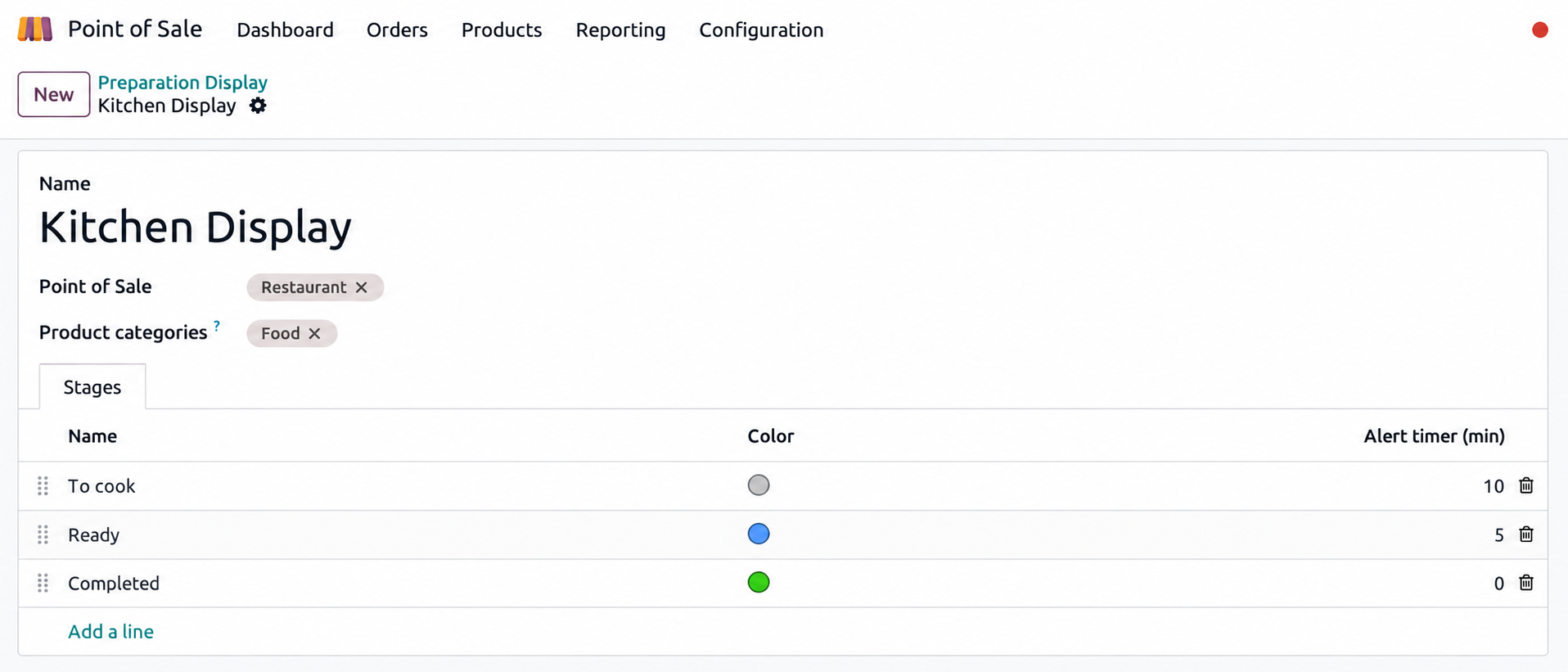This screenshot has height=672, width=1568.
Task: Click the Ready row drag handle
Action: point(43,534)
